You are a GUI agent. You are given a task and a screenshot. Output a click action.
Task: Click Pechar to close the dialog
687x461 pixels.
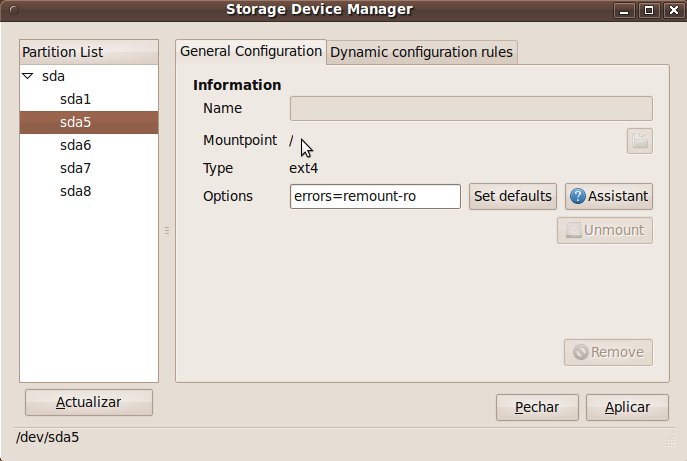tap(537, 408)
